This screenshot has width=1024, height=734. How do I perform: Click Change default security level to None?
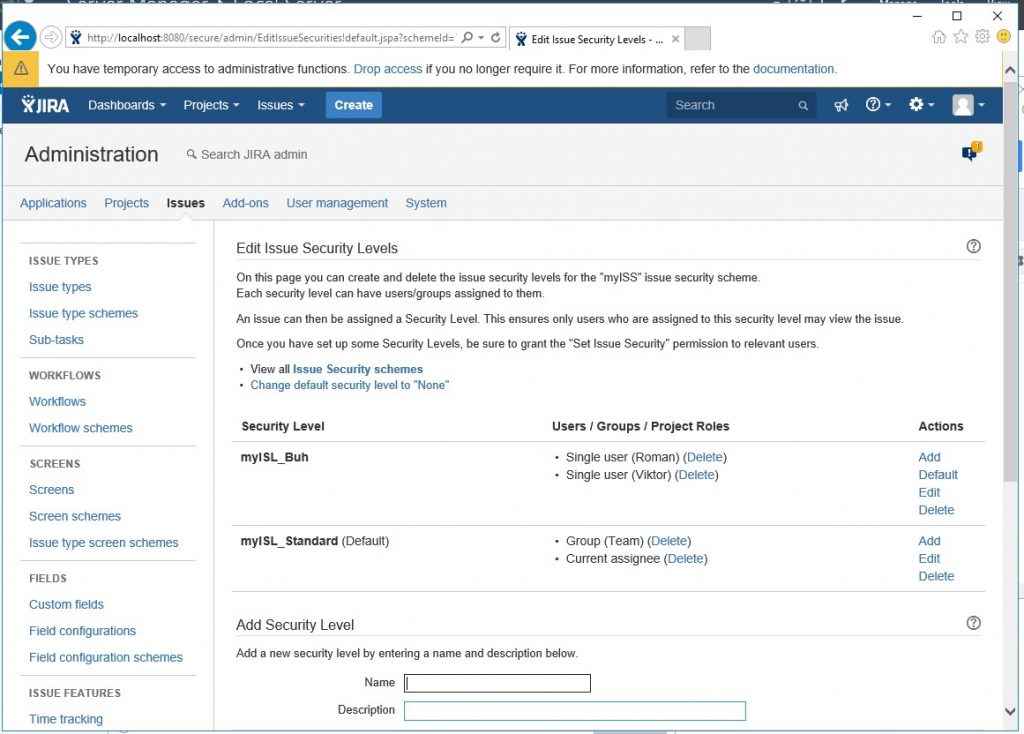[x=349, y=385]
